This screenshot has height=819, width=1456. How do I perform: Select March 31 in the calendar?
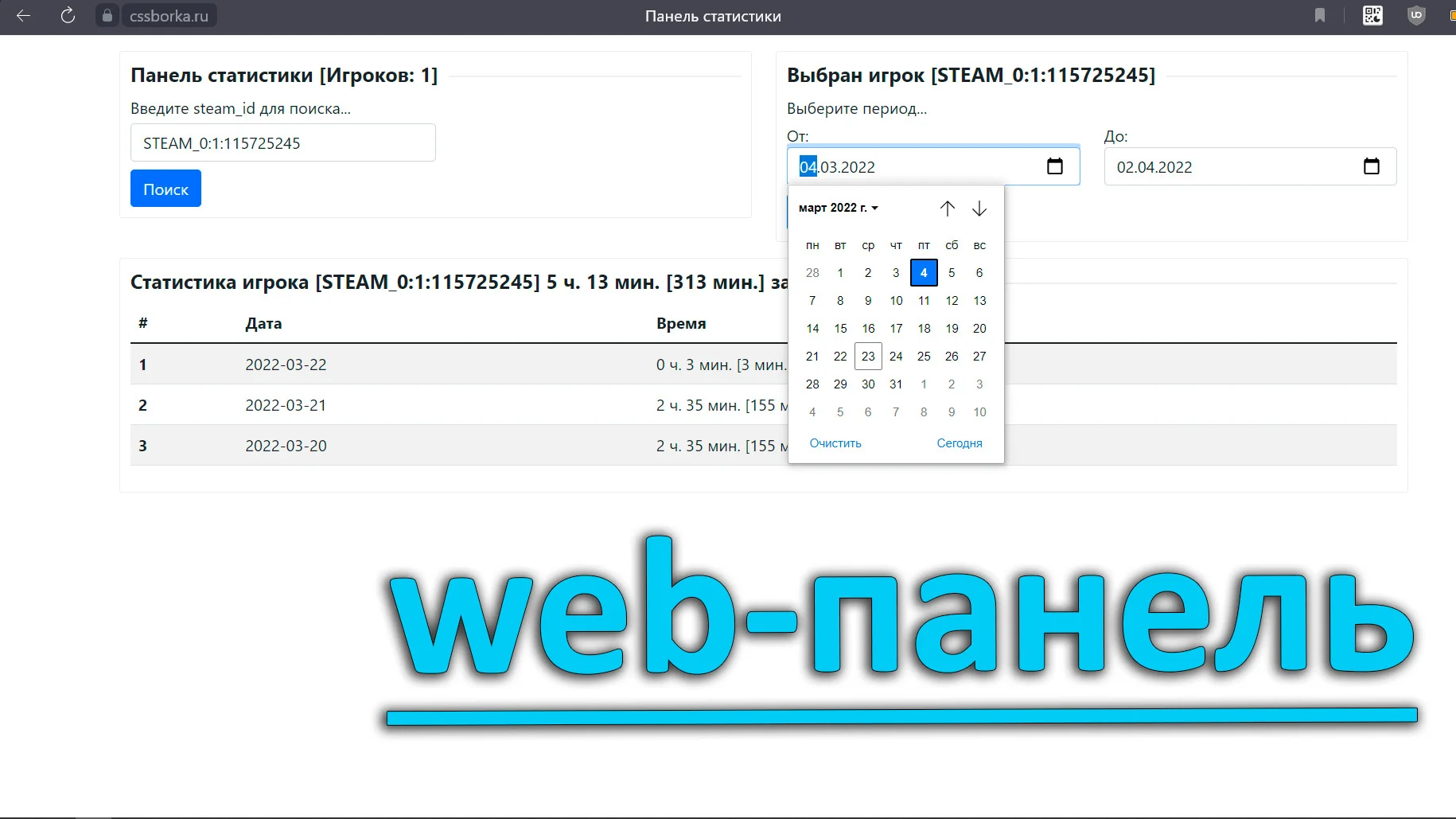(896, 384)
